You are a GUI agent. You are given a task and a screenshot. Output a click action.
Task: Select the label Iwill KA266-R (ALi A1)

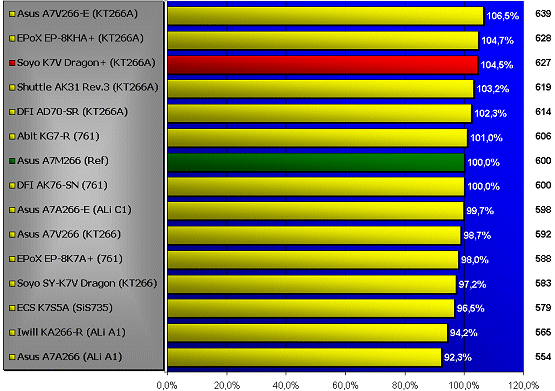click(71, 332)
